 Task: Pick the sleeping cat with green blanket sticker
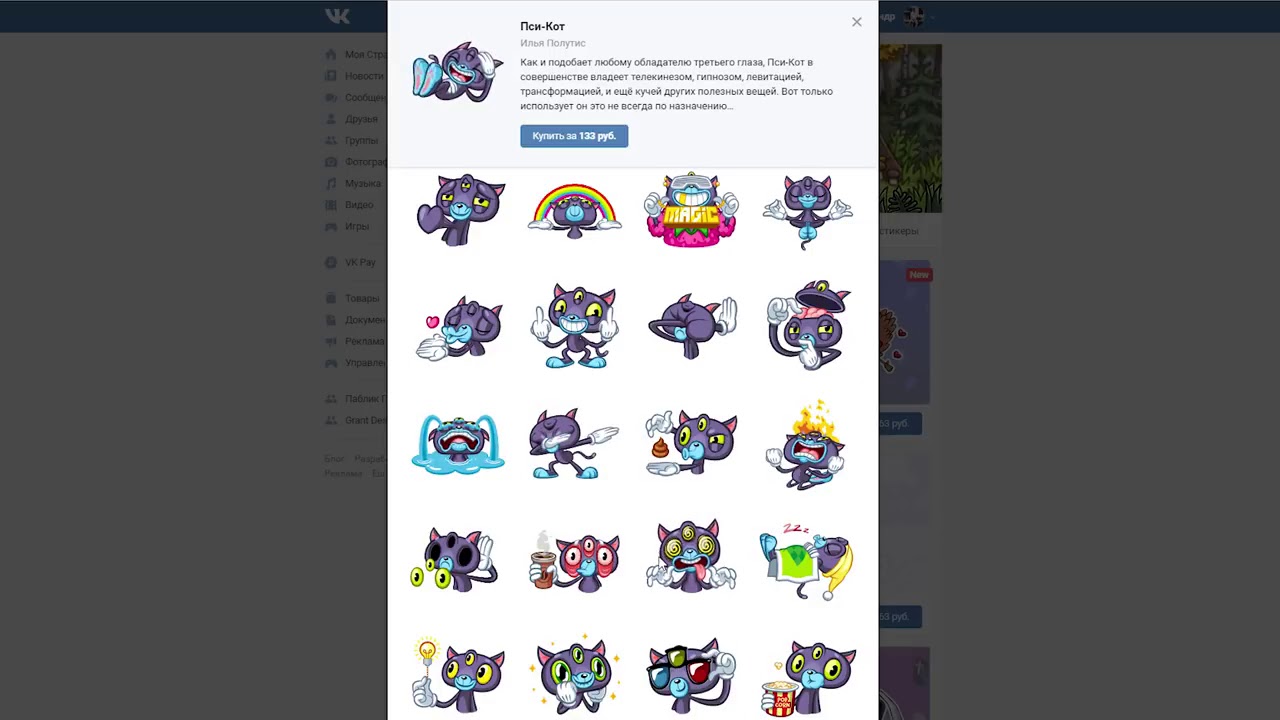807,561
